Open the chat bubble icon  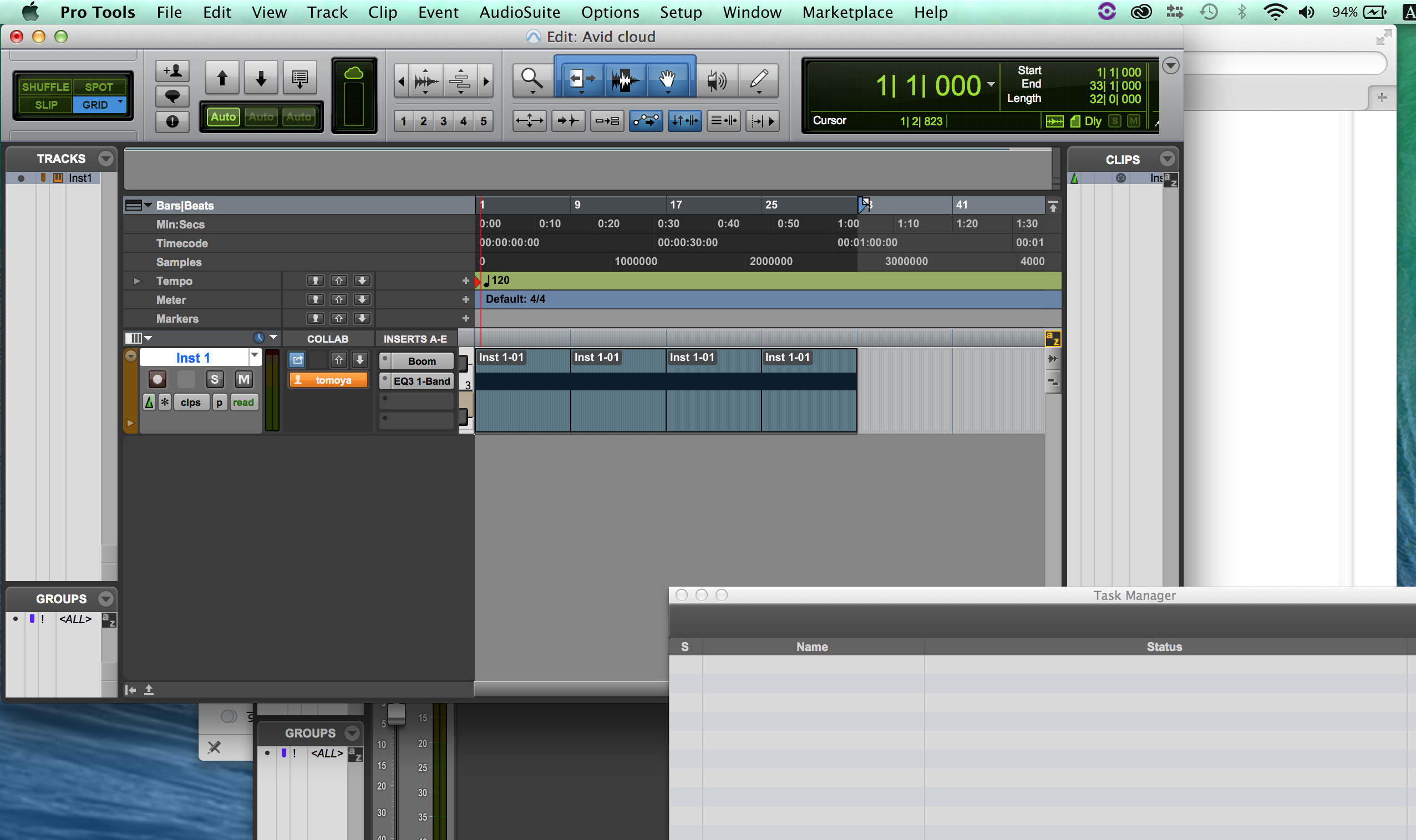coord(172,96)
